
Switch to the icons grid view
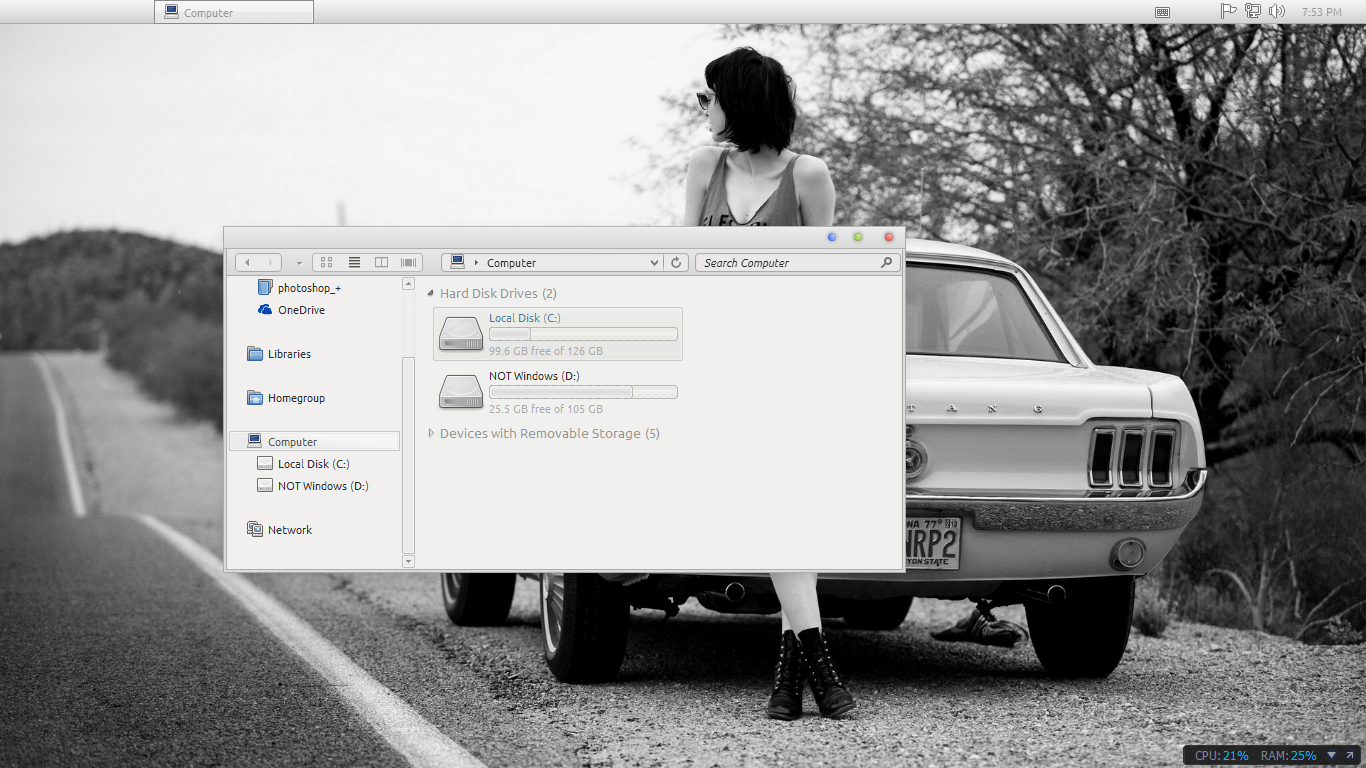coord(326,263)
